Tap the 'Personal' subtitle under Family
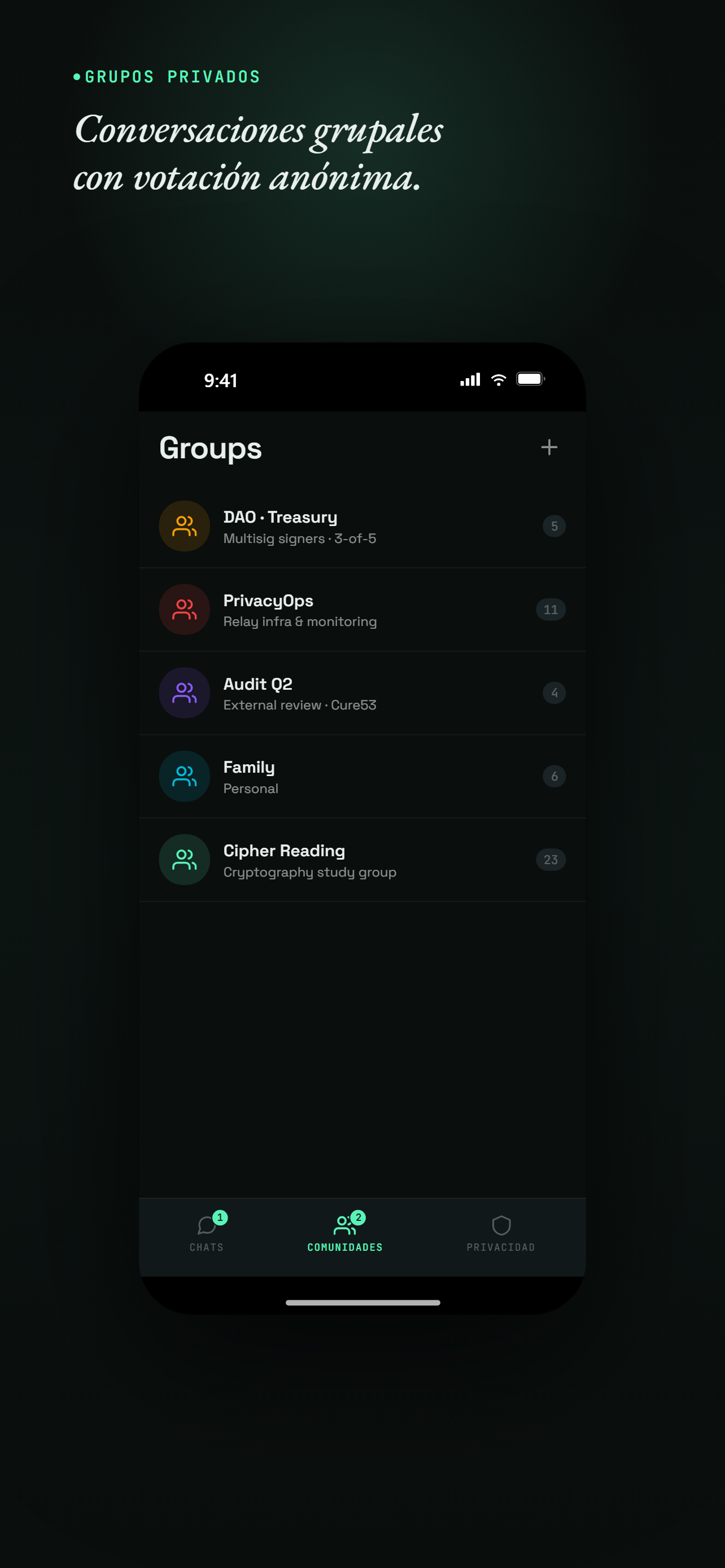The width and height of the screenshot is (725, 1568). point(251,789)
